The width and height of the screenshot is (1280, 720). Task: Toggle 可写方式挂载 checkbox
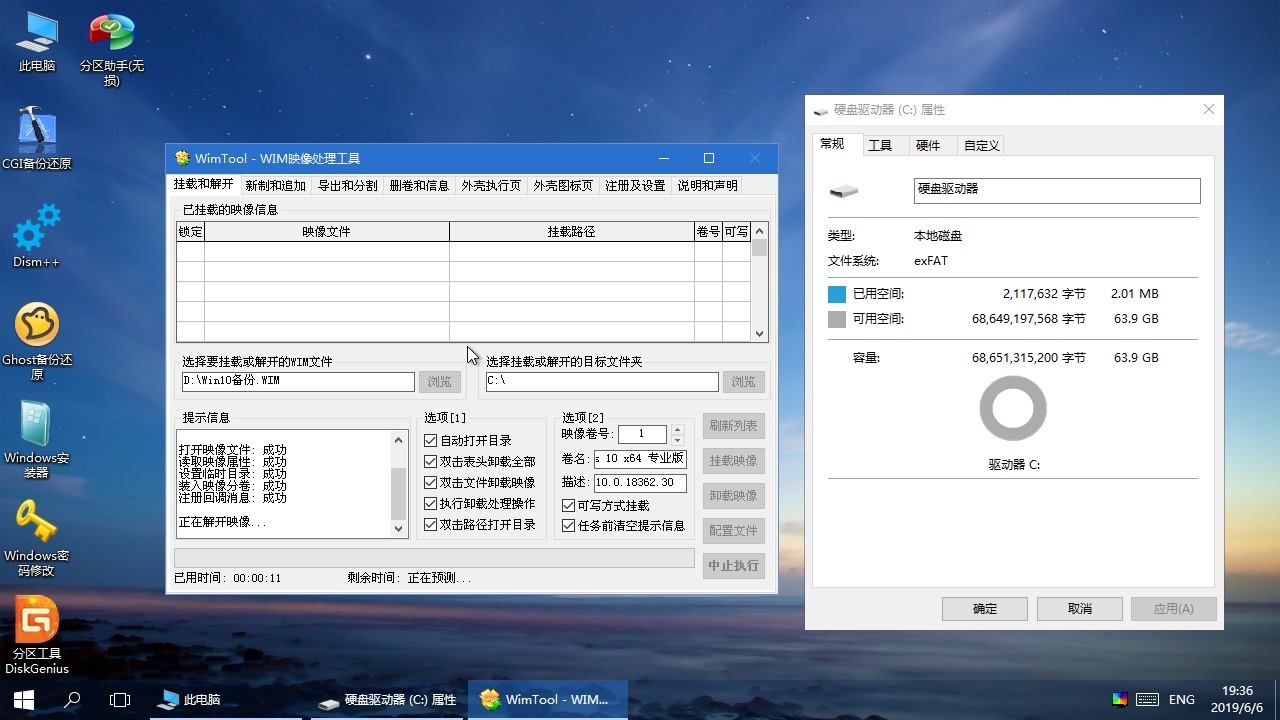click(606, 506)
